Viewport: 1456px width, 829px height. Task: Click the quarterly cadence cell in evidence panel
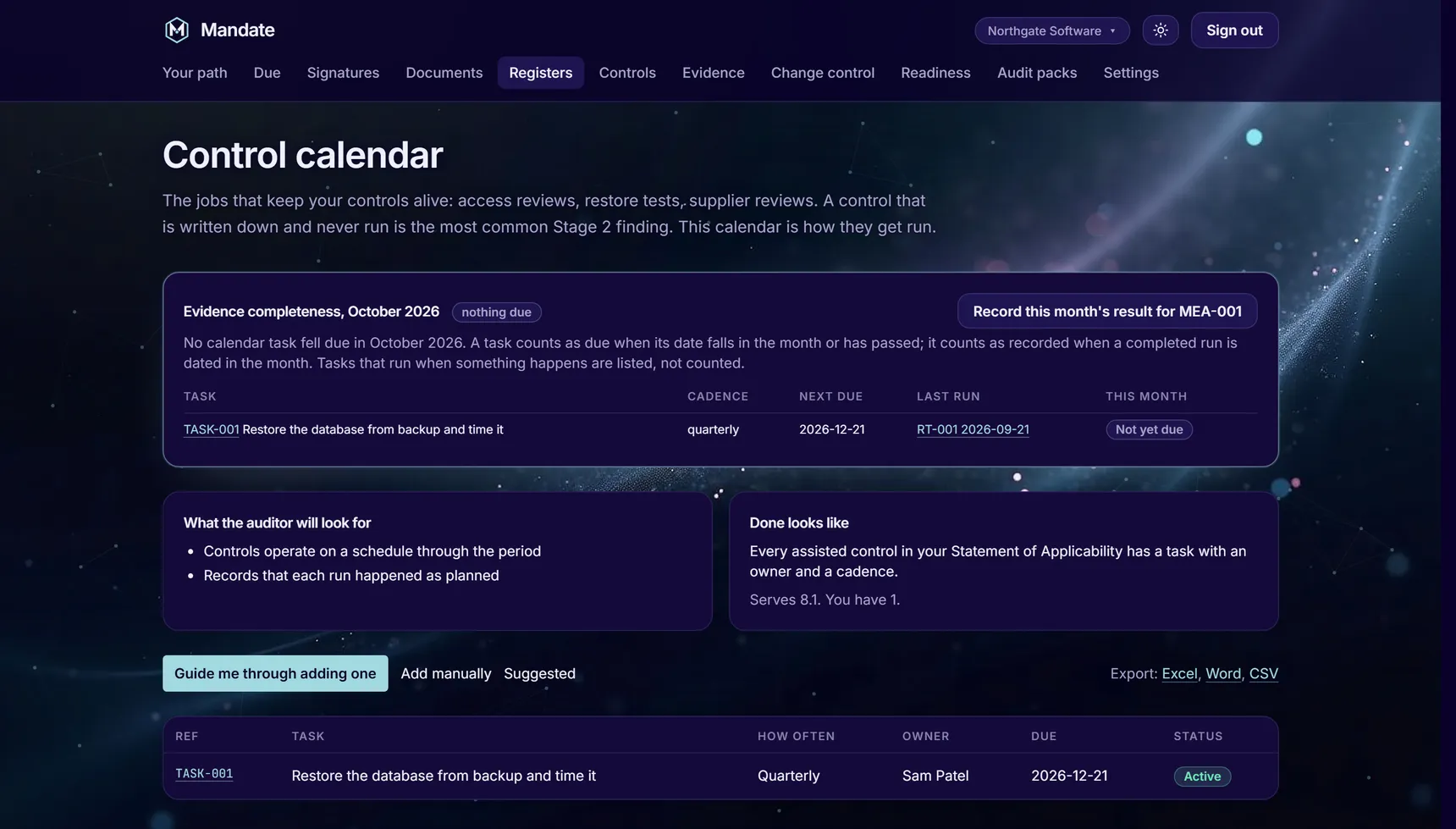713,429
